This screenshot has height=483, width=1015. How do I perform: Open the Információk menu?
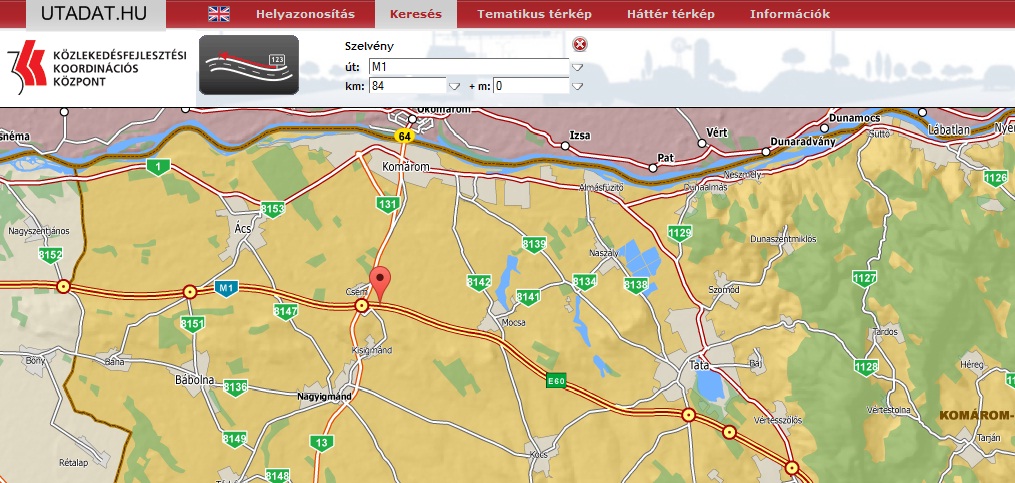click(x=790, y=14)
